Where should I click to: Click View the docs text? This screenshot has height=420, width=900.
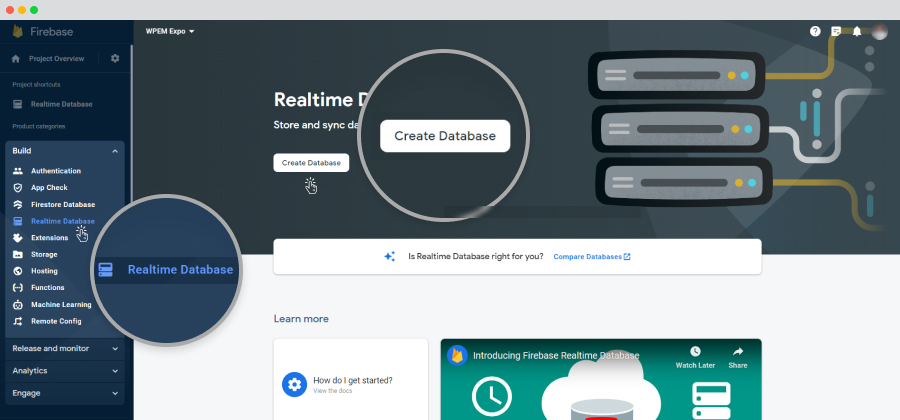332,391
